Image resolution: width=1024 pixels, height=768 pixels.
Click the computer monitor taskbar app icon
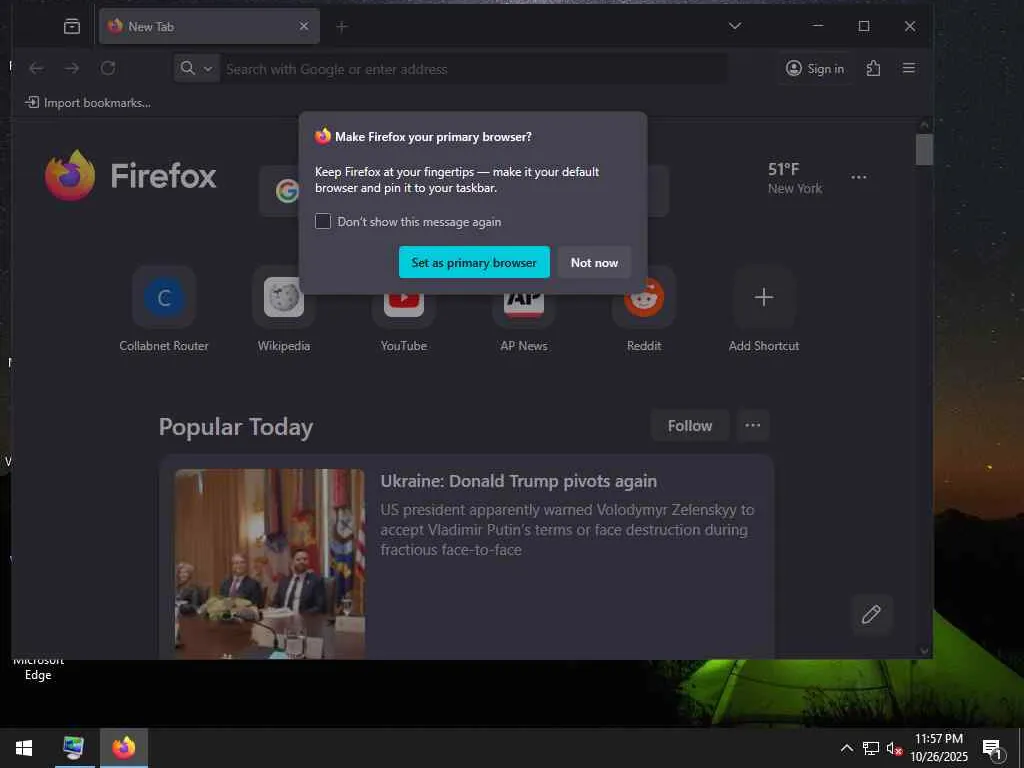pyautogui.click(x=73, y=748)
